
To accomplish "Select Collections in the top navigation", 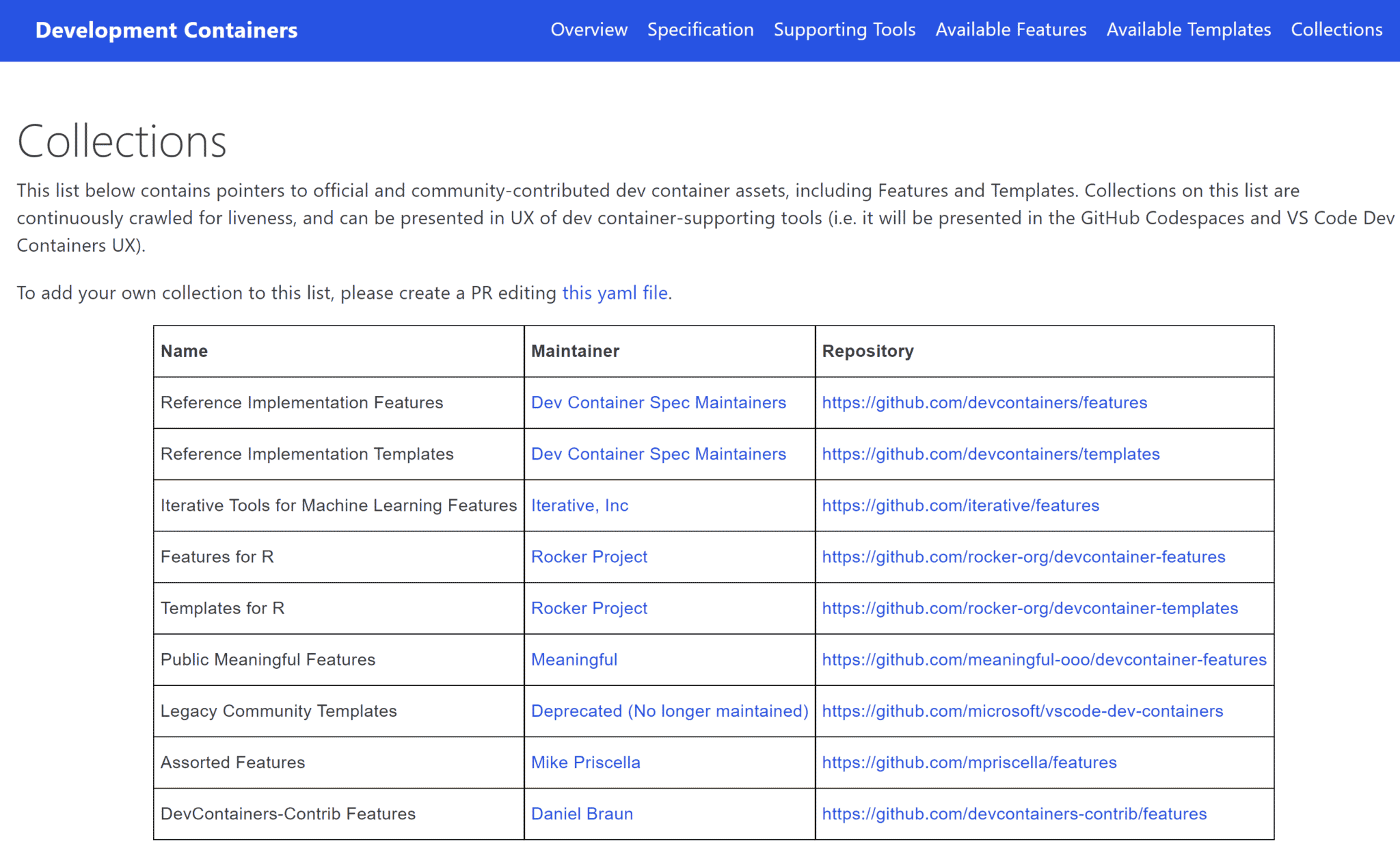I will [x=1336, y=30].
